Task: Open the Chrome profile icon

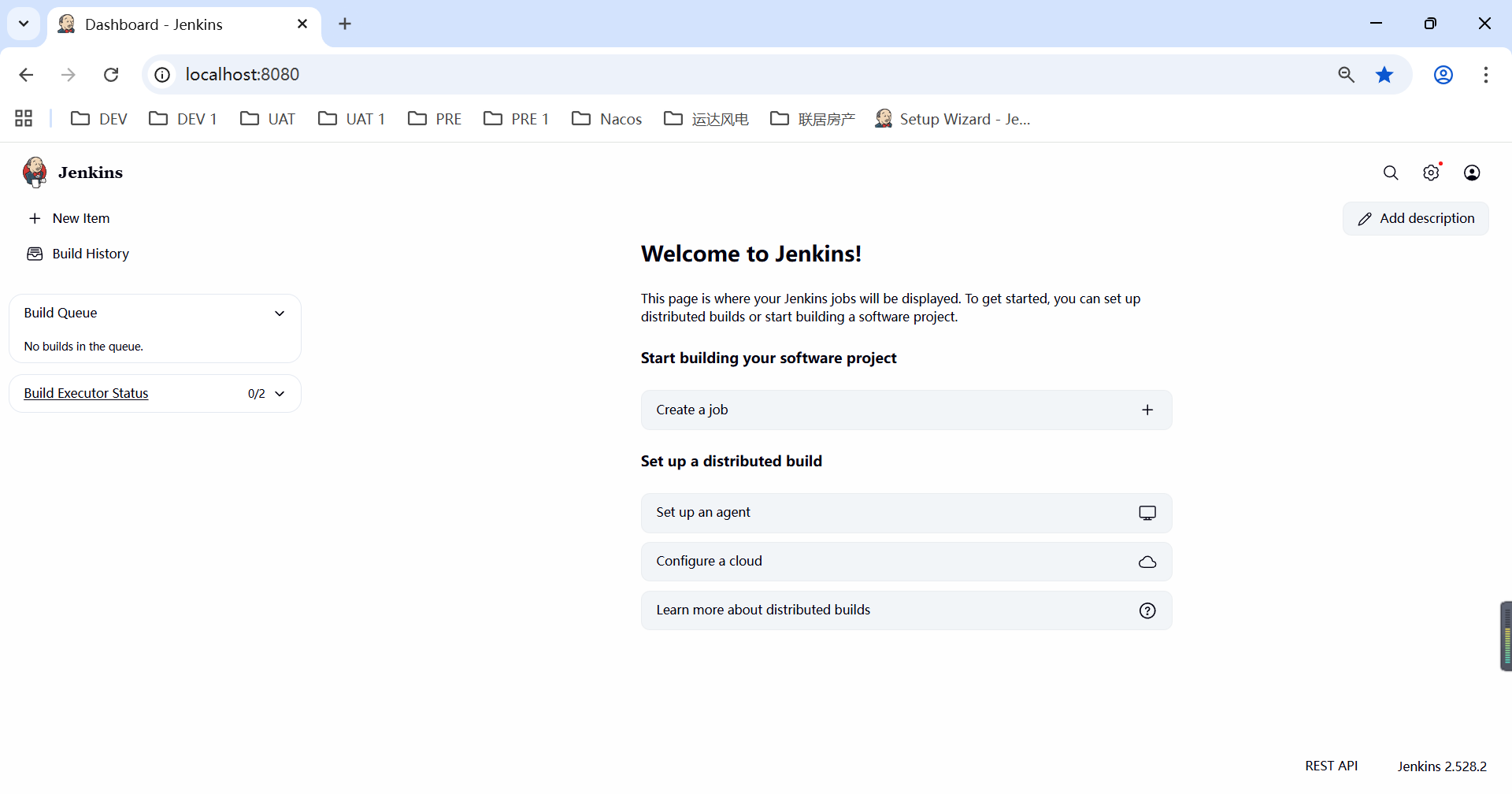Action: (1443, 75)
